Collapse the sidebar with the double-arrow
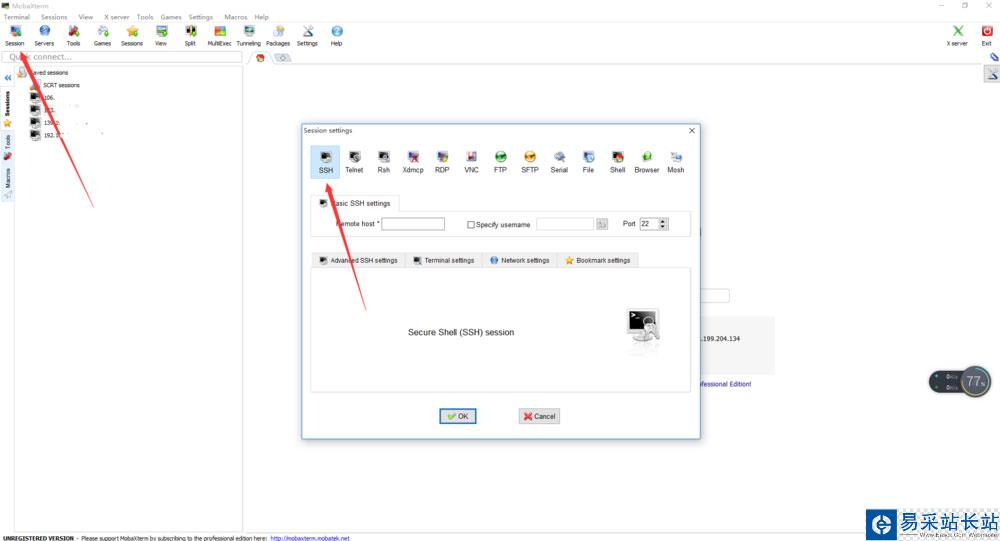The height and width of the screenshot is (541, 1000). (x=8, y=78)
